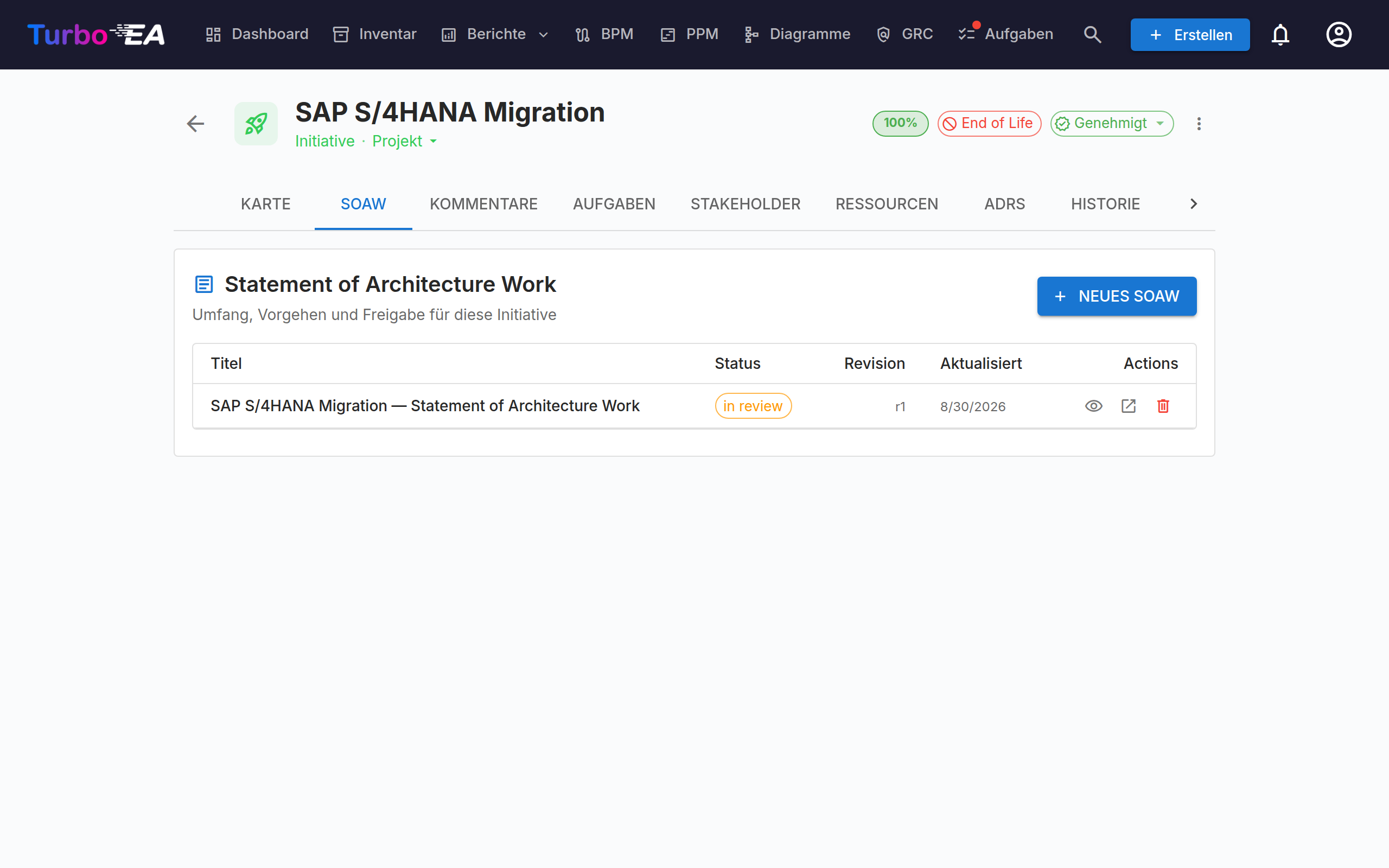1389x868 pixels.
Task: Select the SOAW tab
Action: pos(364,205)
